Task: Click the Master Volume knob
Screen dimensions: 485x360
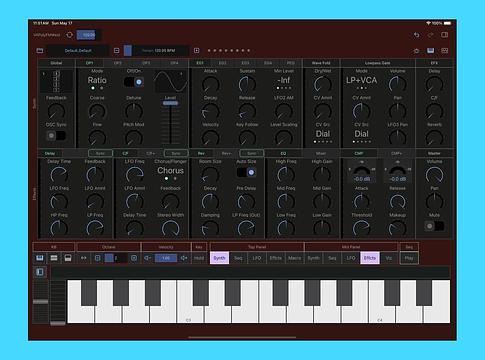Action: point(434,175)
